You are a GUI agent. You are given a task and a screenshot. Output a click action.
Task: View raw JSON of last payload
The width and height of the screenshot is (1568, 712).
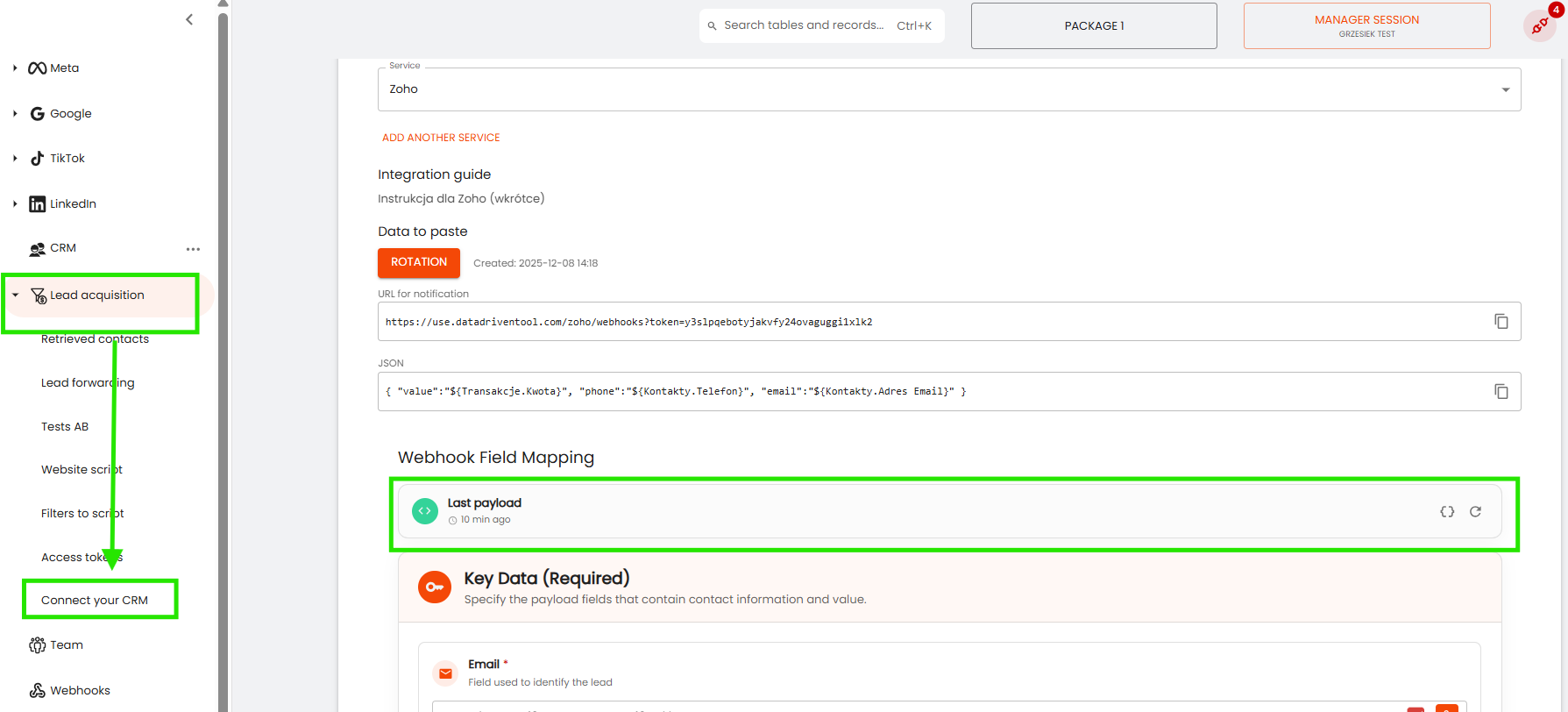click(x=1447, y=512)
